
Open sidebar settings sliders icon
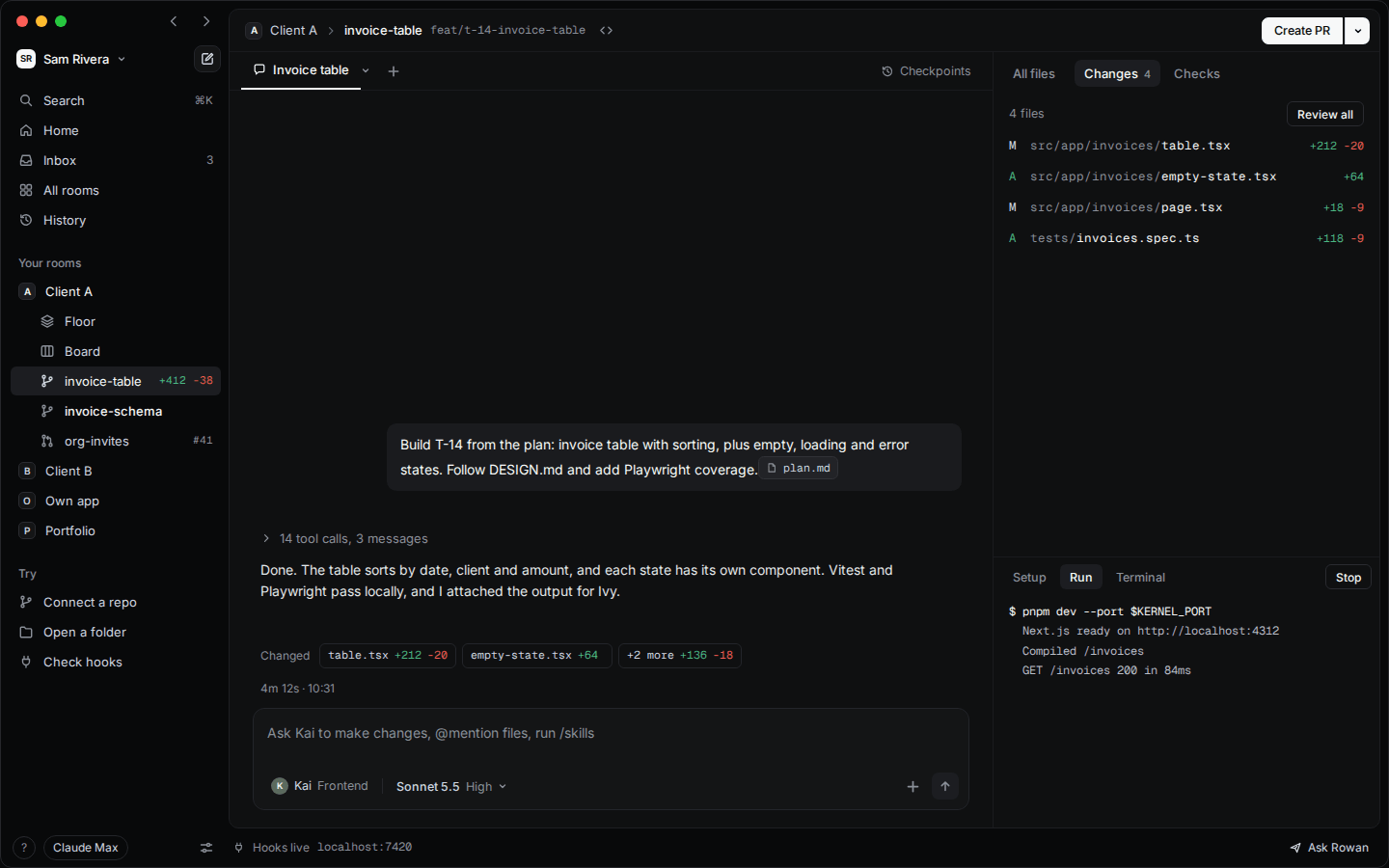pyautogui.click(x=206, y=848)
